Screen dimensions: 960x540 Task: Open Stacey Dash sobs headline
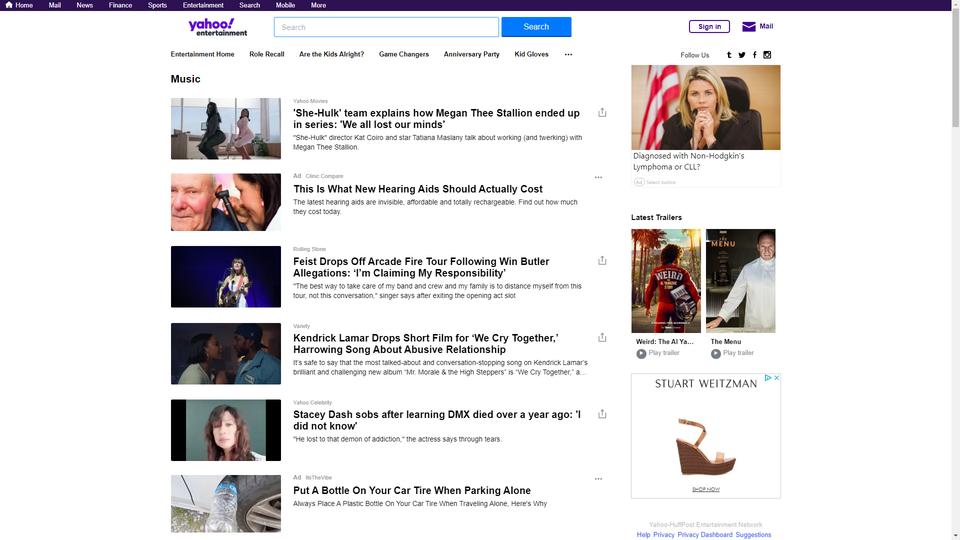coord(437,421)
